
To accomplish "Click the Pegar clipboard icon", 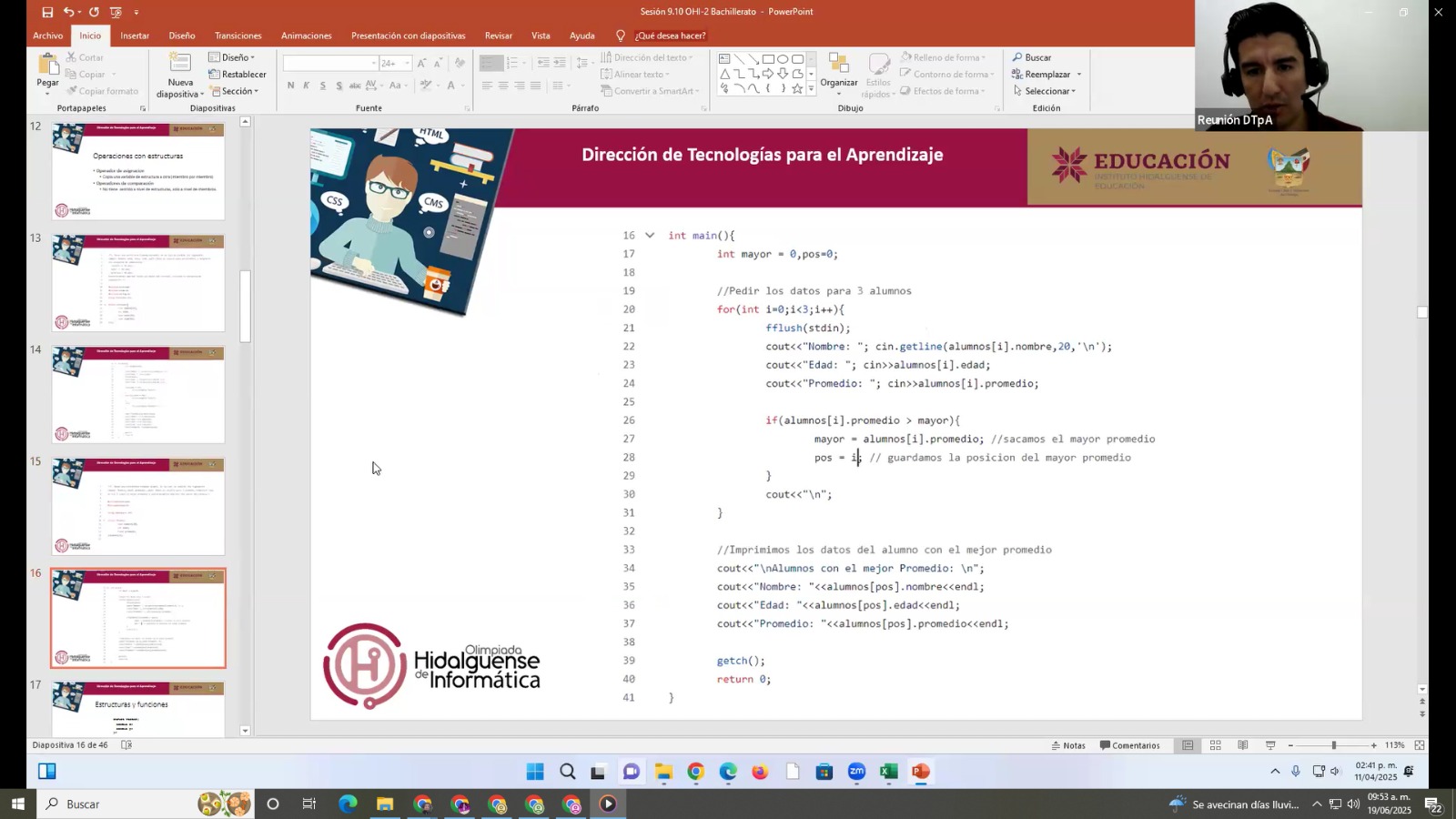I will click(47, 66).
